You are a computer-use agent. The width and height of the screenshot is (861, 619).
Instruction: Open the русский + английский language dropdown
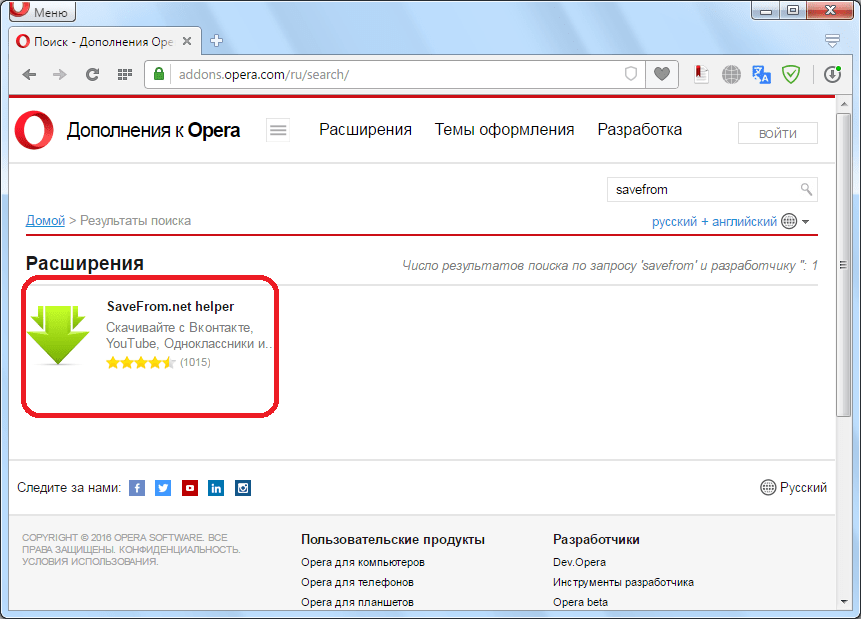(x=730, y=222)
